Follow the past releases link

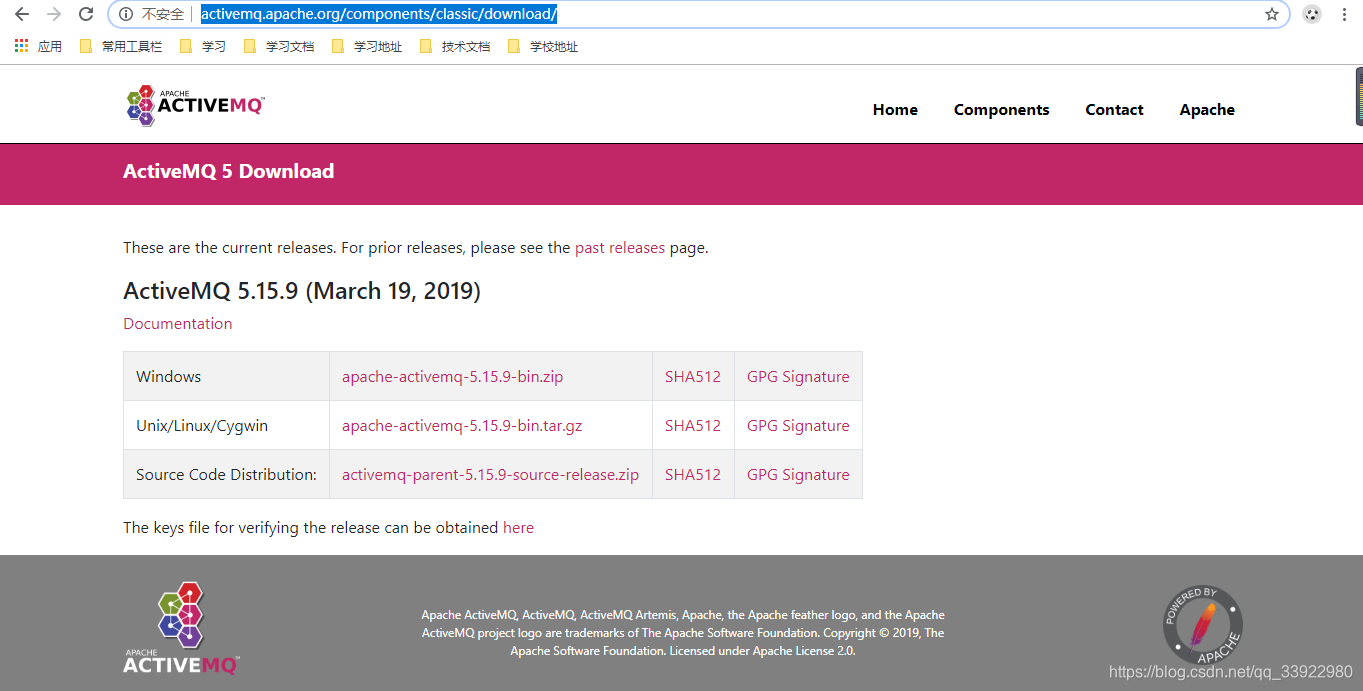620,248
